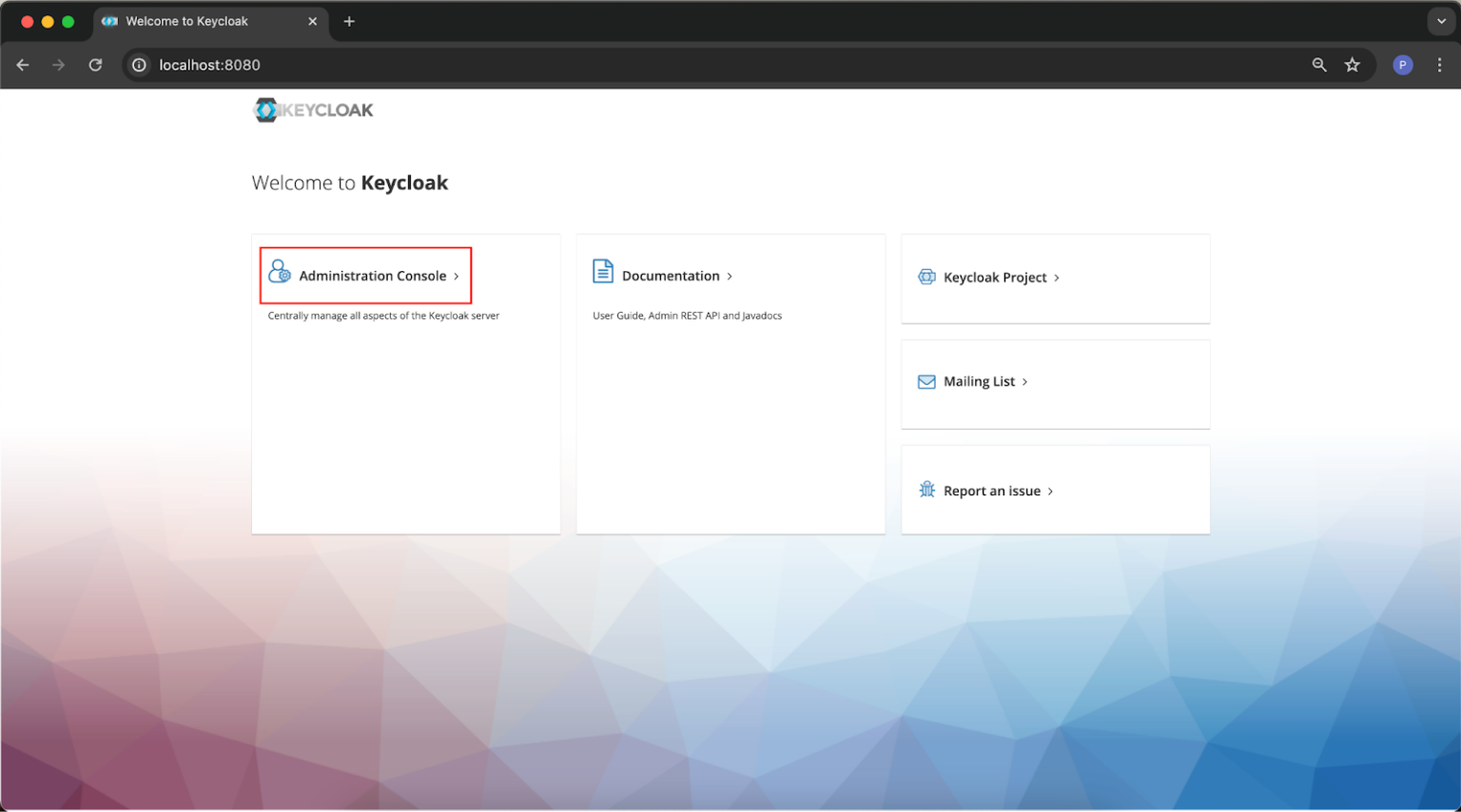Click the Keycloak logo
The height and width of the screenshot is (812, 1461).
[312, 109]
